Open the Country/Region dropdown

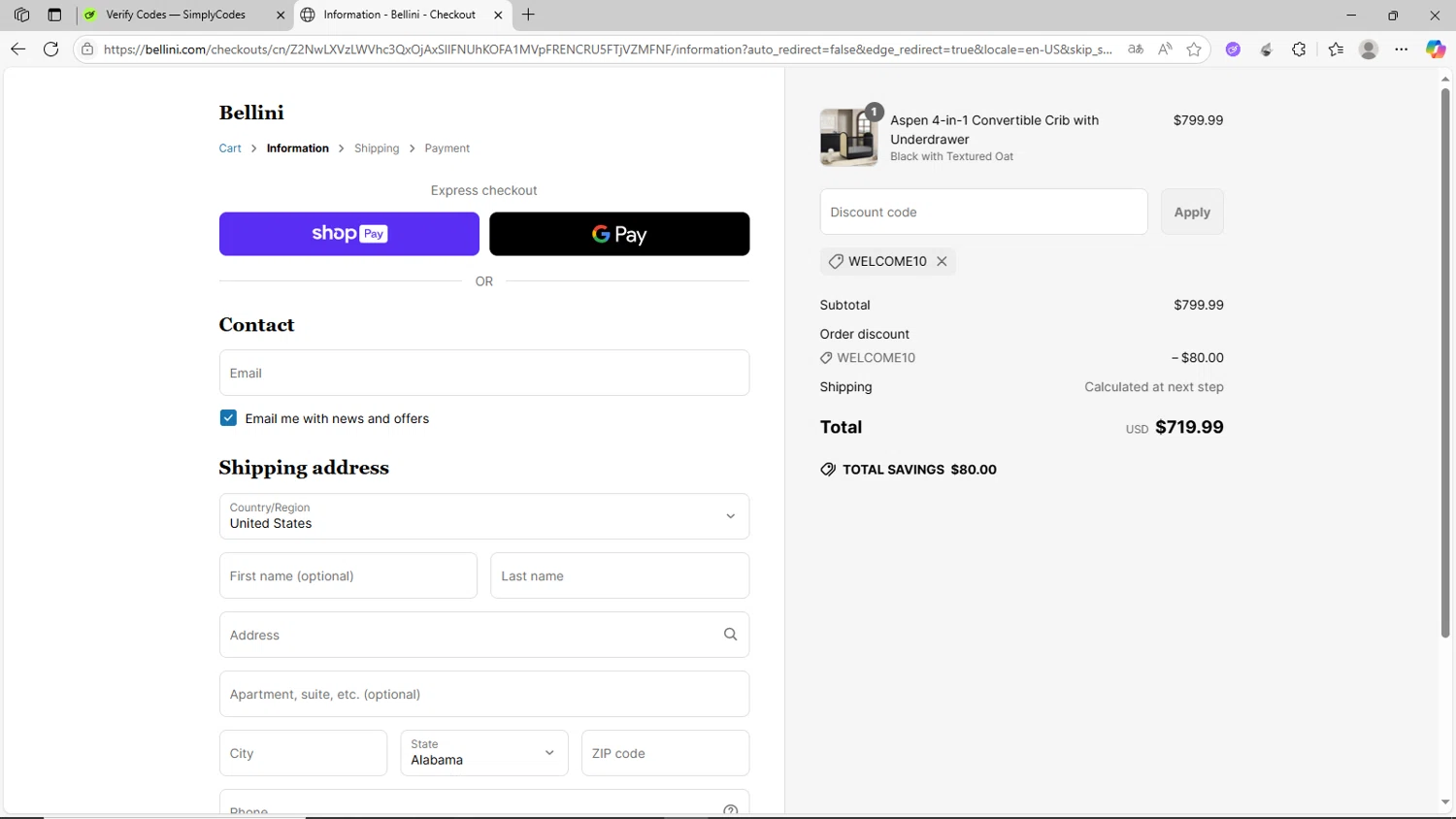click(x=484, y=516)
